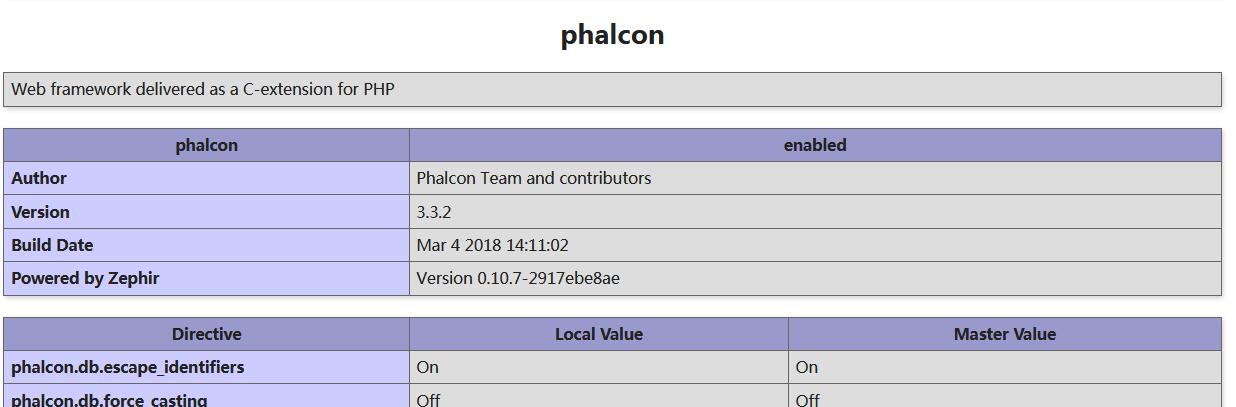Click the Mar 4 2018 build timestamp
The height and width of the screenshot is (407, 1236).
click(492, 245)
